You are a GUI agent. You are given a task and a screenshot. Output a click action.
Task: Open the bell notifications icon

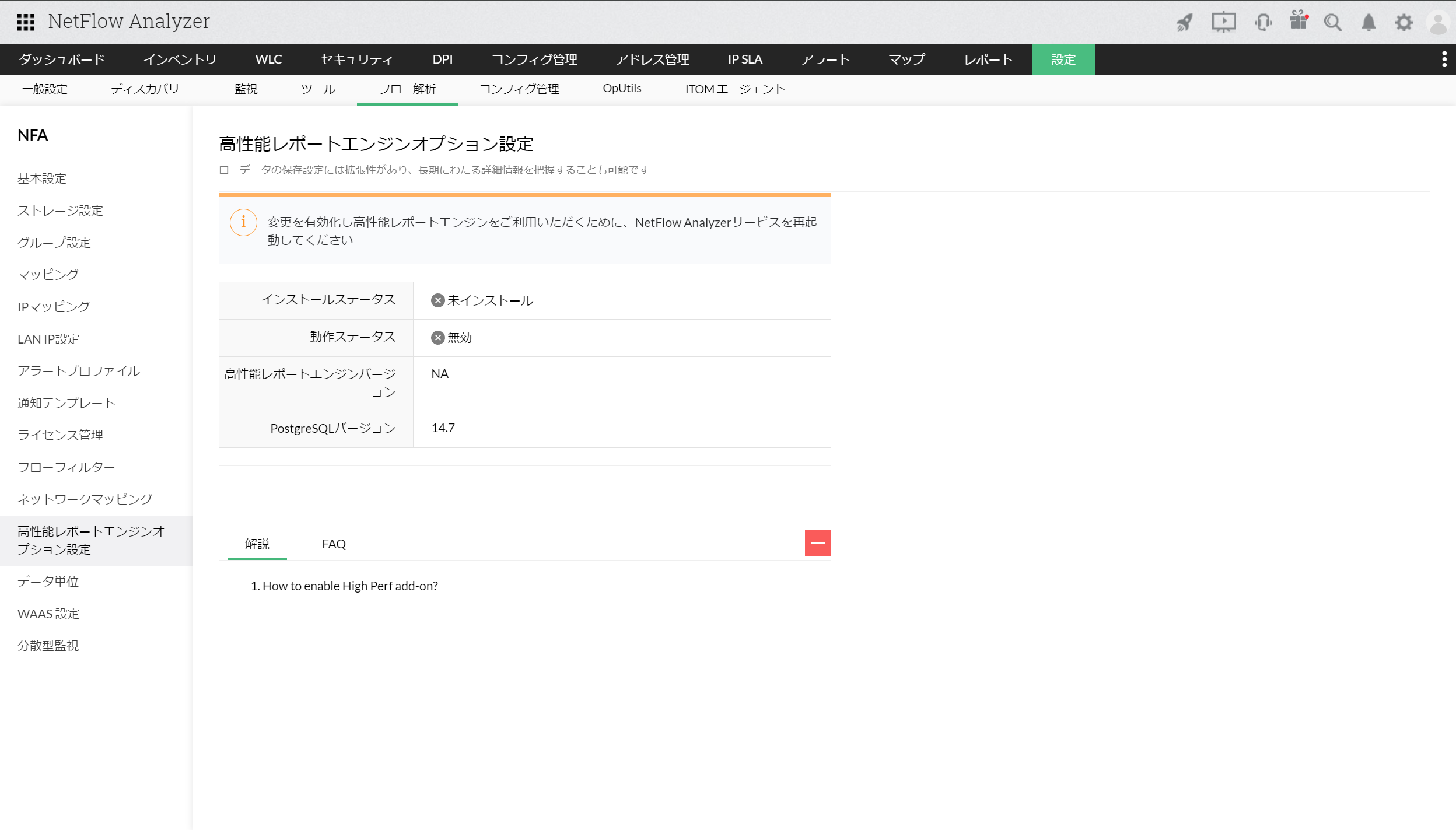(x=1368, y=23)
